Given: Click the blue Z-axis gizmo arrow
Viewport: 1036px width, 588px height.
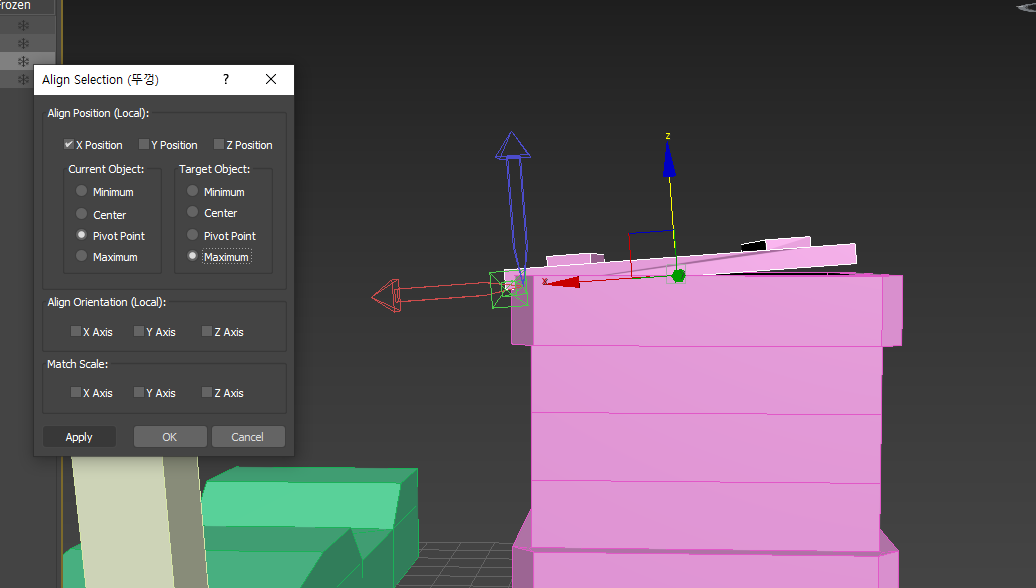Looking at the screenshot, I should pyautogui.click(x=669, y=159).
